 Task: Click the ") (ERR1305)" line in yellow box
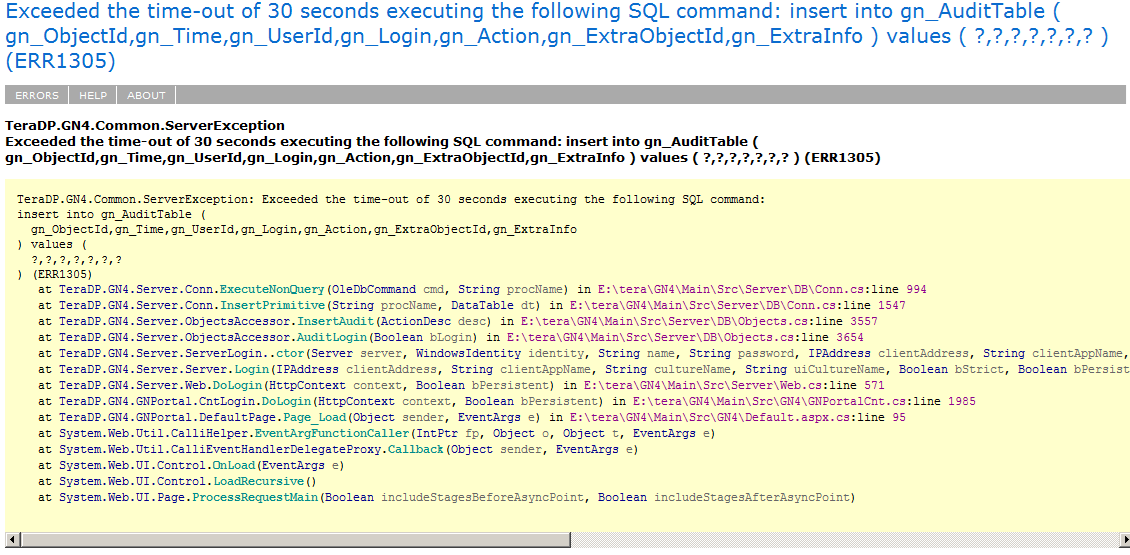pos(54,275)
